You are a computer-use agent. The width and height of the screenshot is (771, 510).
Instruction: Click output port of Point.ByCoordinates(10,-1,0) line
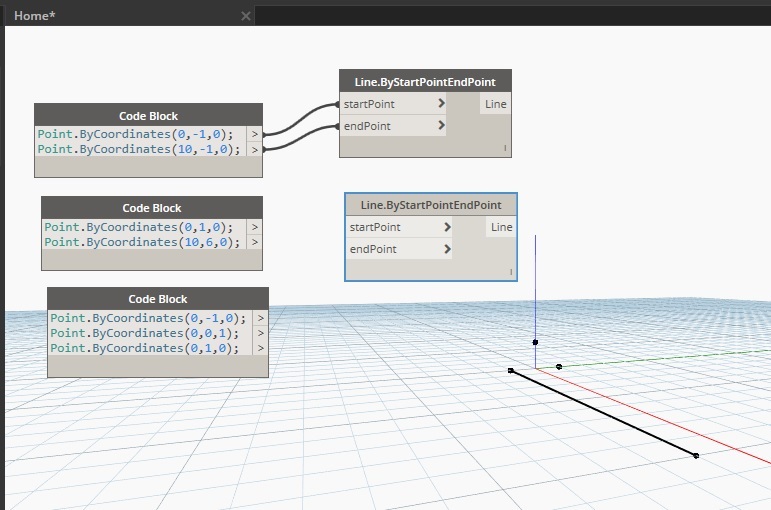coord(255,149)
